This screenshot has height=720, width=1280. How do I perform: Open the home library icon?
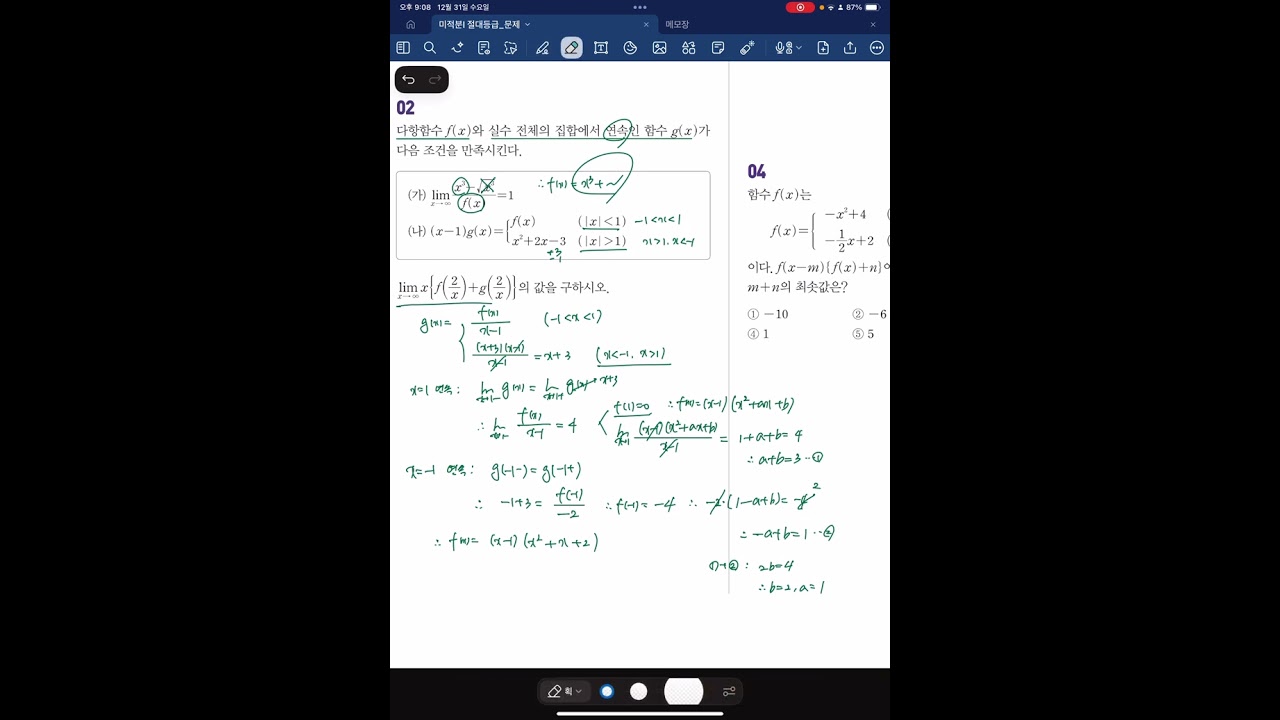point(410,24)
